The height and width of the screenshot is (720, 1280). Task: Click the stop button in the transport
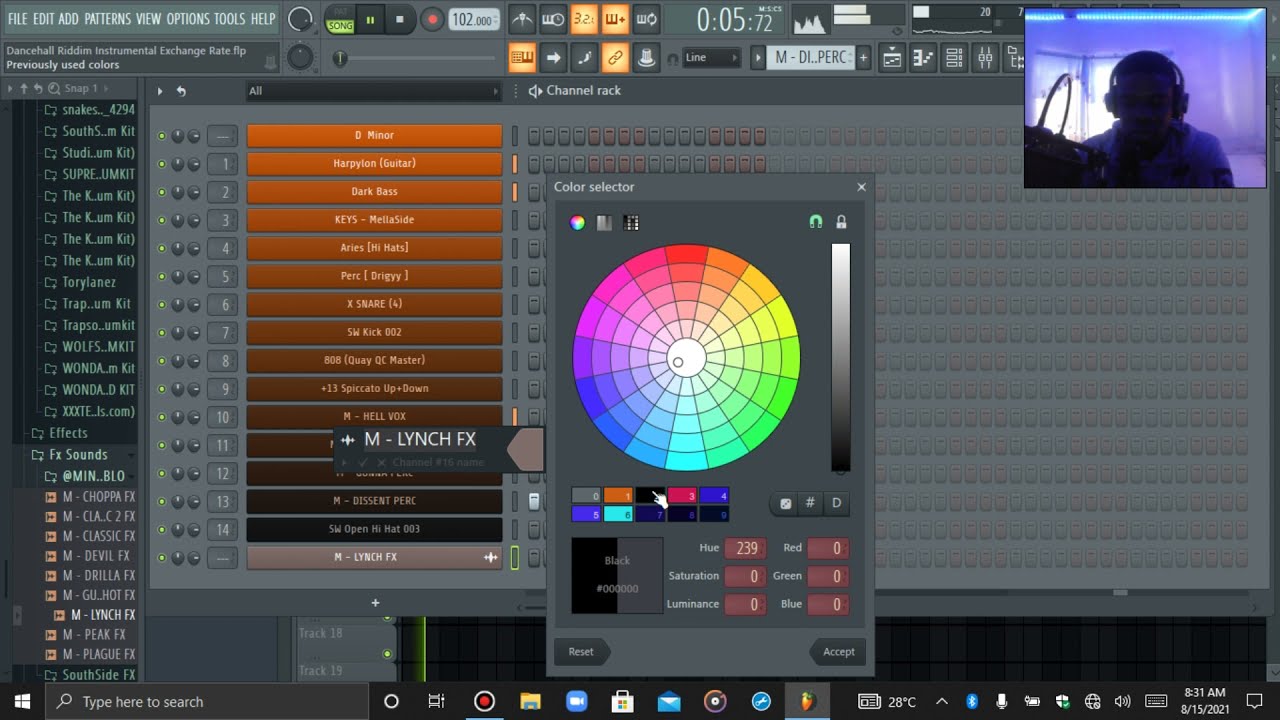[x=400, y=19]
